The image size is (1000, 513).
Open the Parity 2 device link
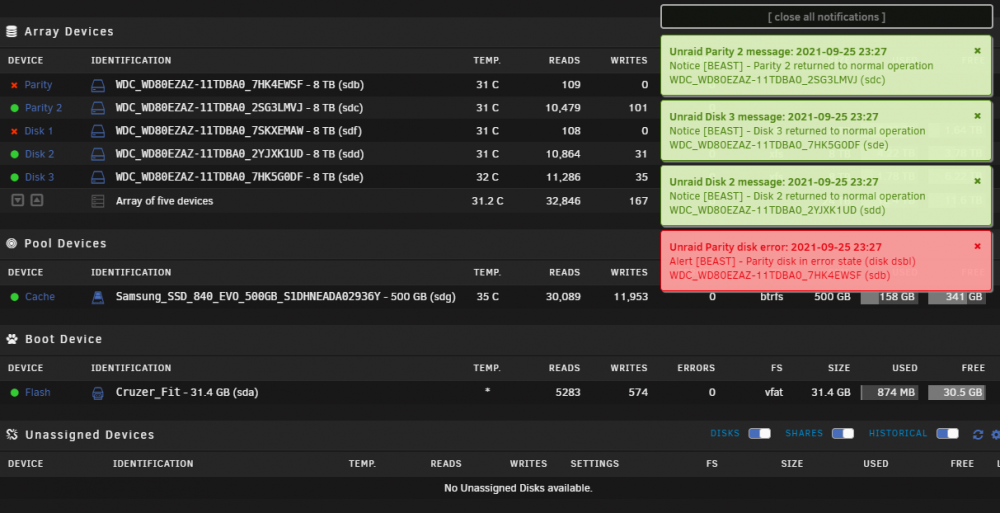(43, 108)
